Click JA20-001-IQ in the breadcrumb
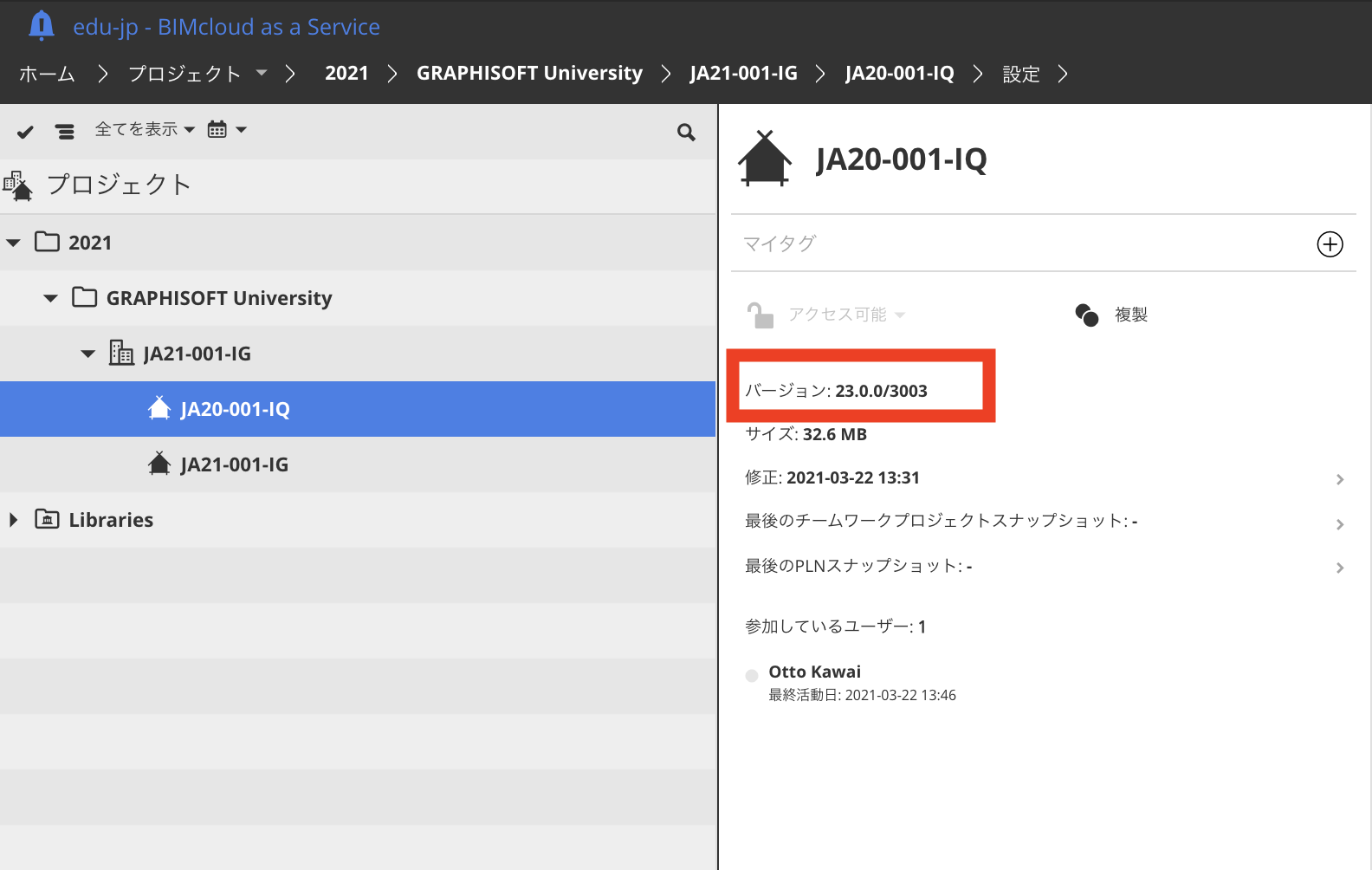Screen dimensions: 1372x870 (x=899, y=73)
